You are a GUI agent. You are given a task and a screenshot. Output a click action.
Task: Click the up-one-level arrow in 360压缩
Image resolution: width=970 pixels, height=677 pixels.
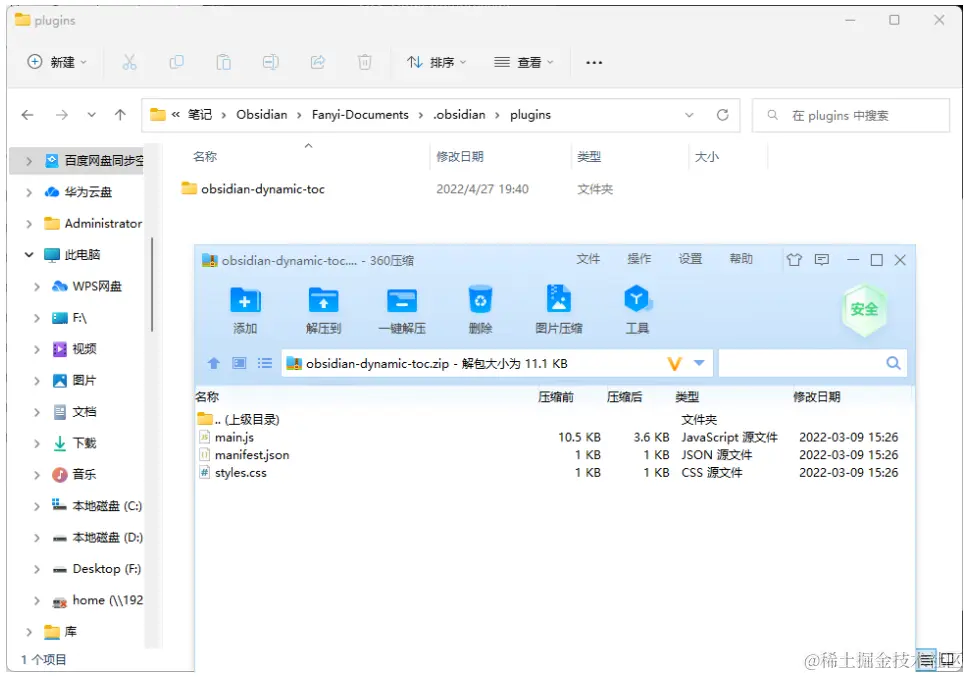pyautogui.click(x=213, y=363)
